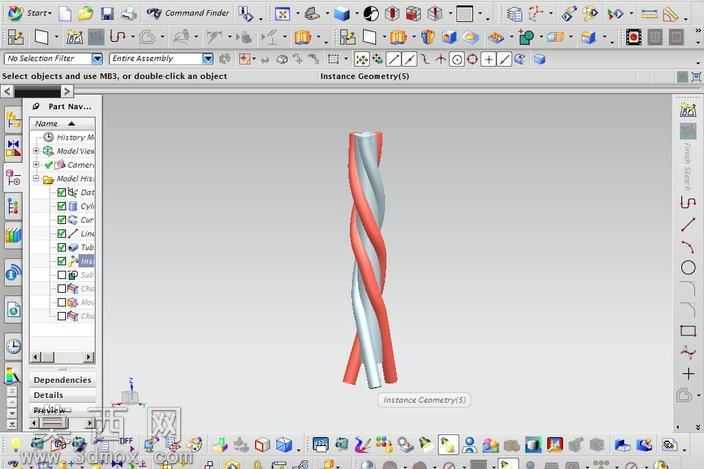Collapse the Model History node
This screenshot has width=704, height=469.
(x=36, y=179)
